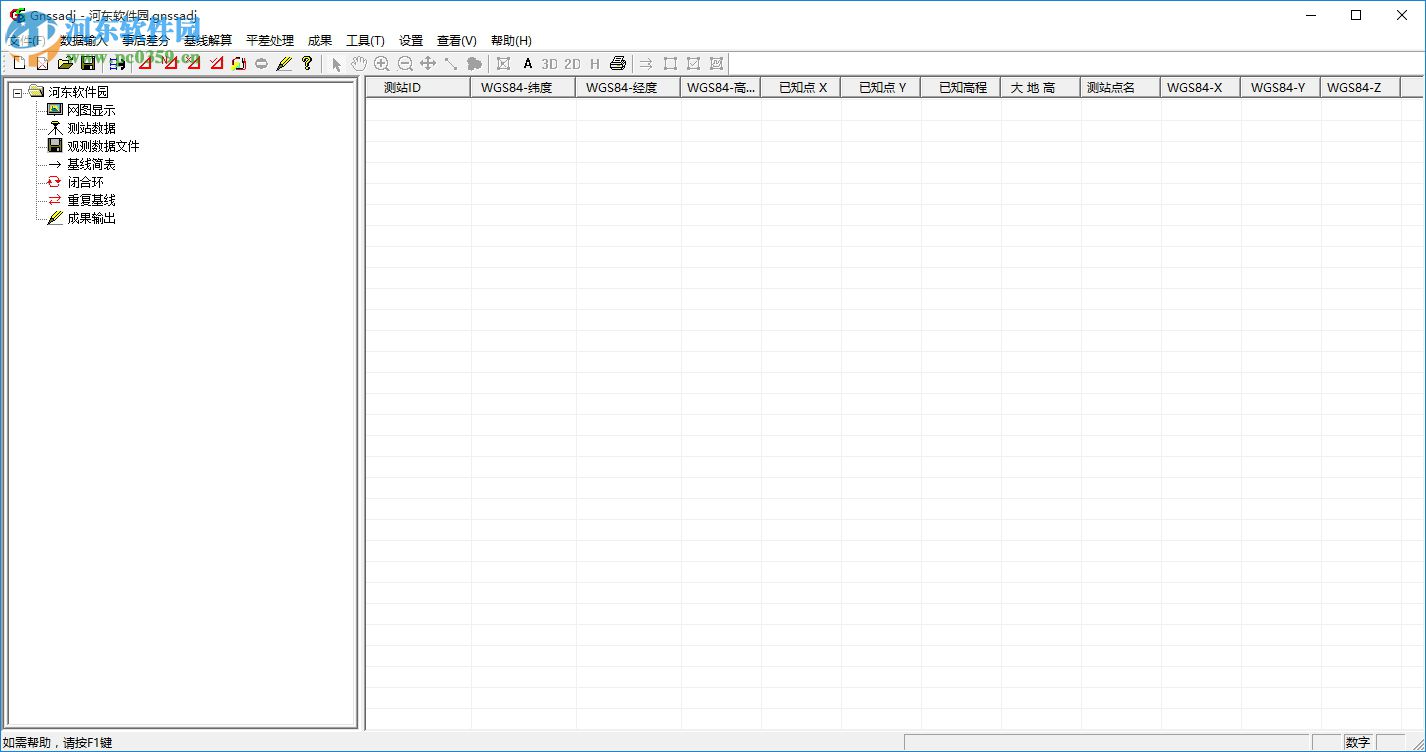Click the 测站点名 column header
The height and width of the screenshot is (752, 1426).
(x=1121, y=87)
